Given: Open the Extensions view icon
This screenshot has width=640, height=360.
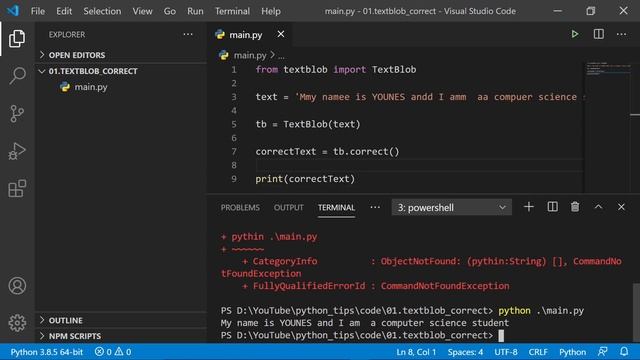Looking at the screenshot, I should click(17, 189).
